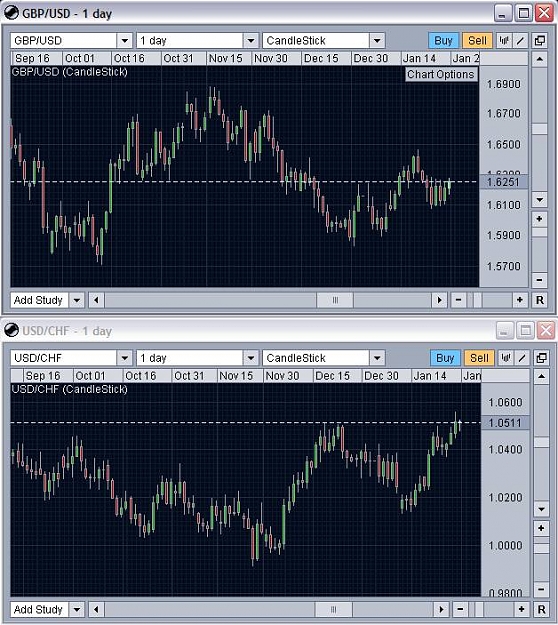Click the USD/CHF price axis zoom slider handle
Image resolution: width=558 pixels, height=625 pixels.
point(541,549)
